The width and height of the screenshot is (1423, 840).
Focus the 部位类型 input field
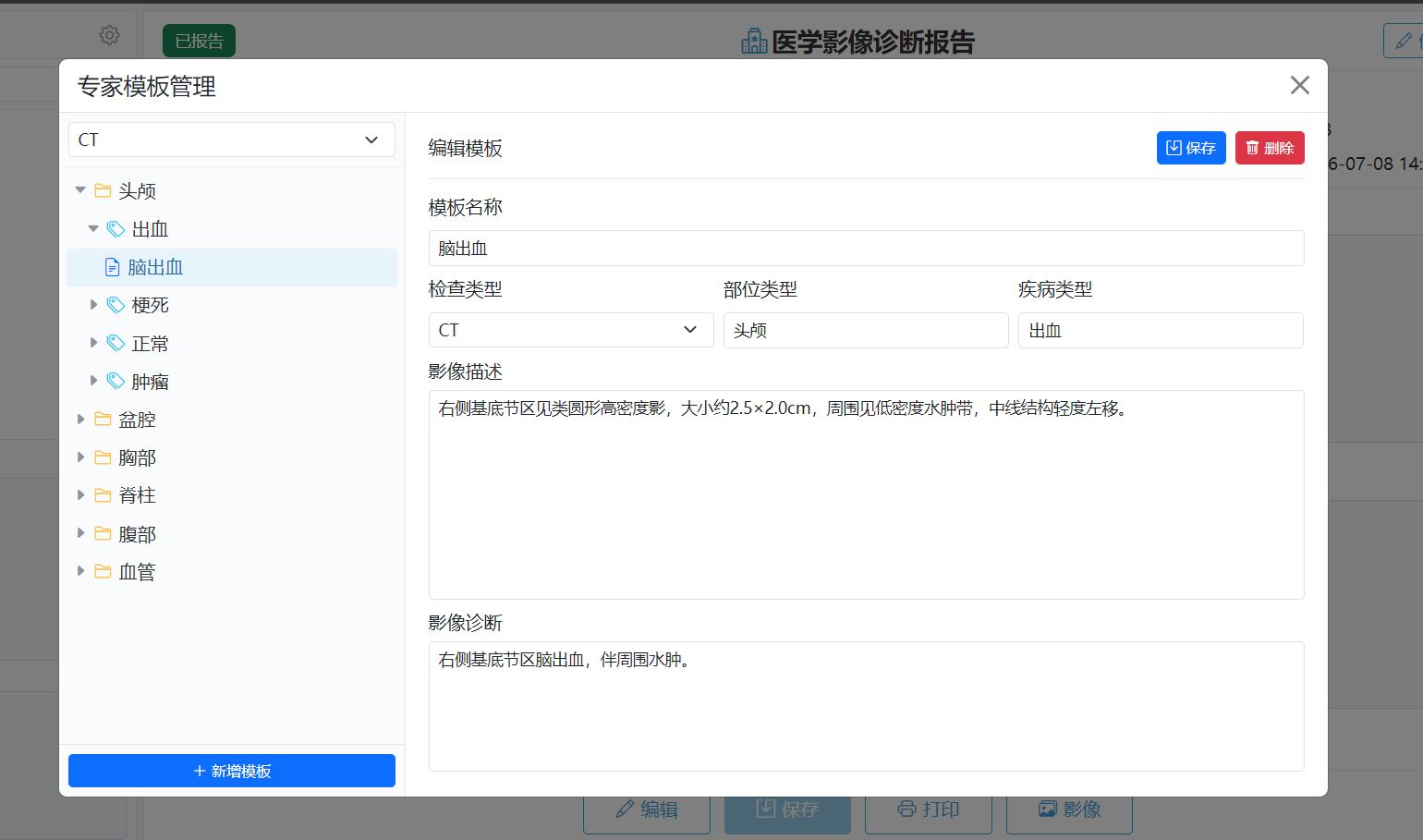click(866, 330)
